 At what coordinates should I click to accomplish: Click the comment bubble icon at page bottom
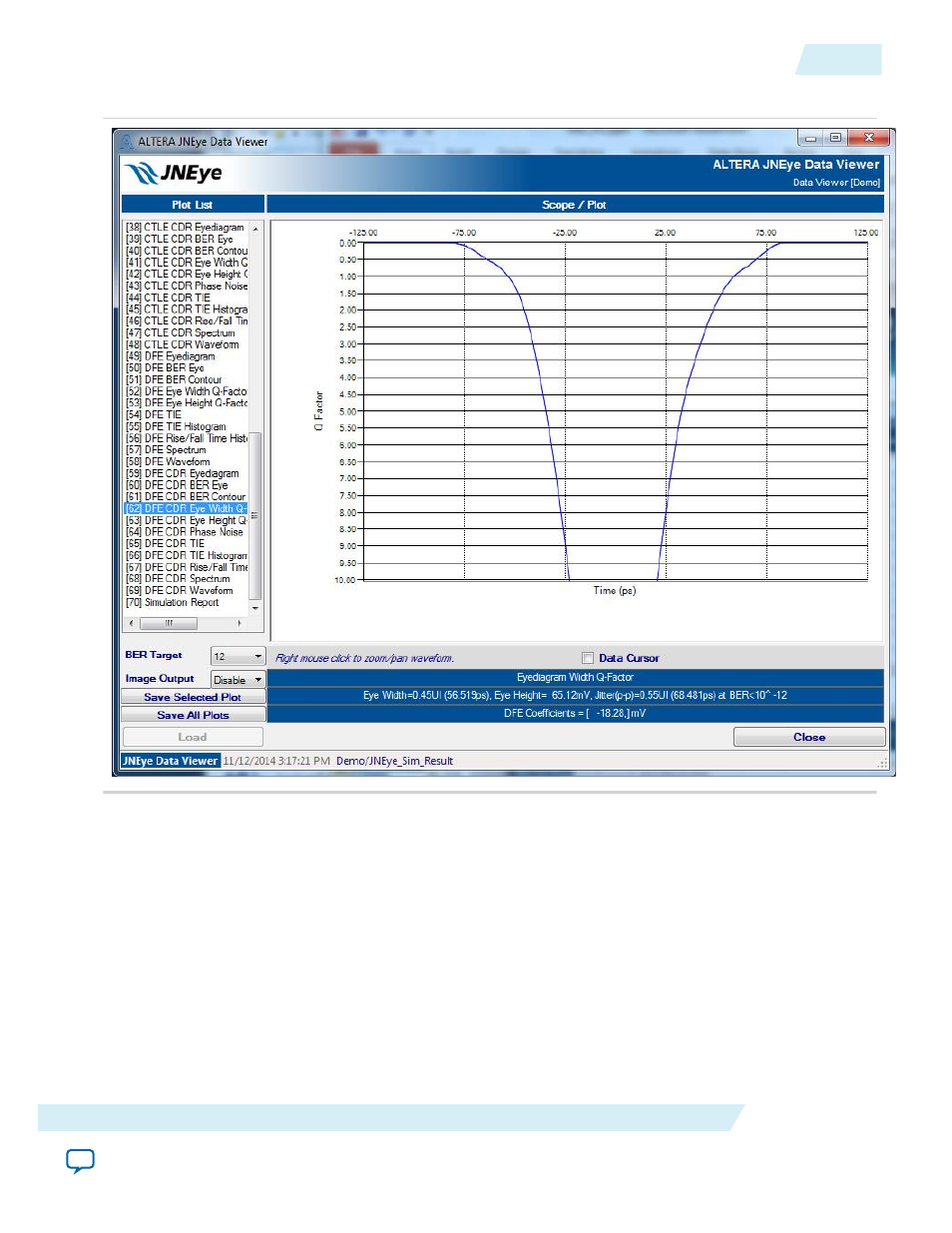tap(80, 1161)
